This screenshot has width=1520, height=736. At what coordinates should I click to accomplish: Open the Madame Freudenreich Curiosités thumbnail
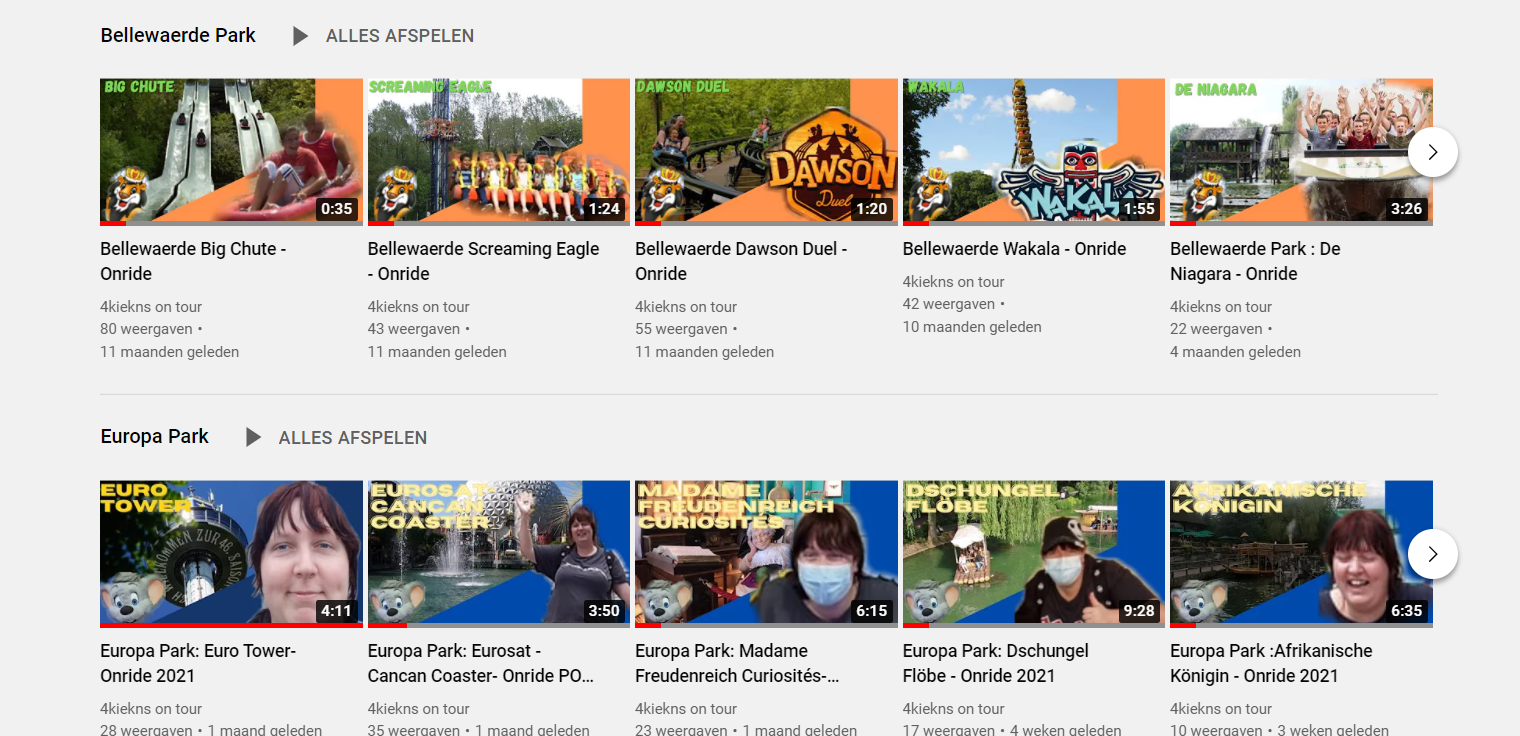point(766,554)
